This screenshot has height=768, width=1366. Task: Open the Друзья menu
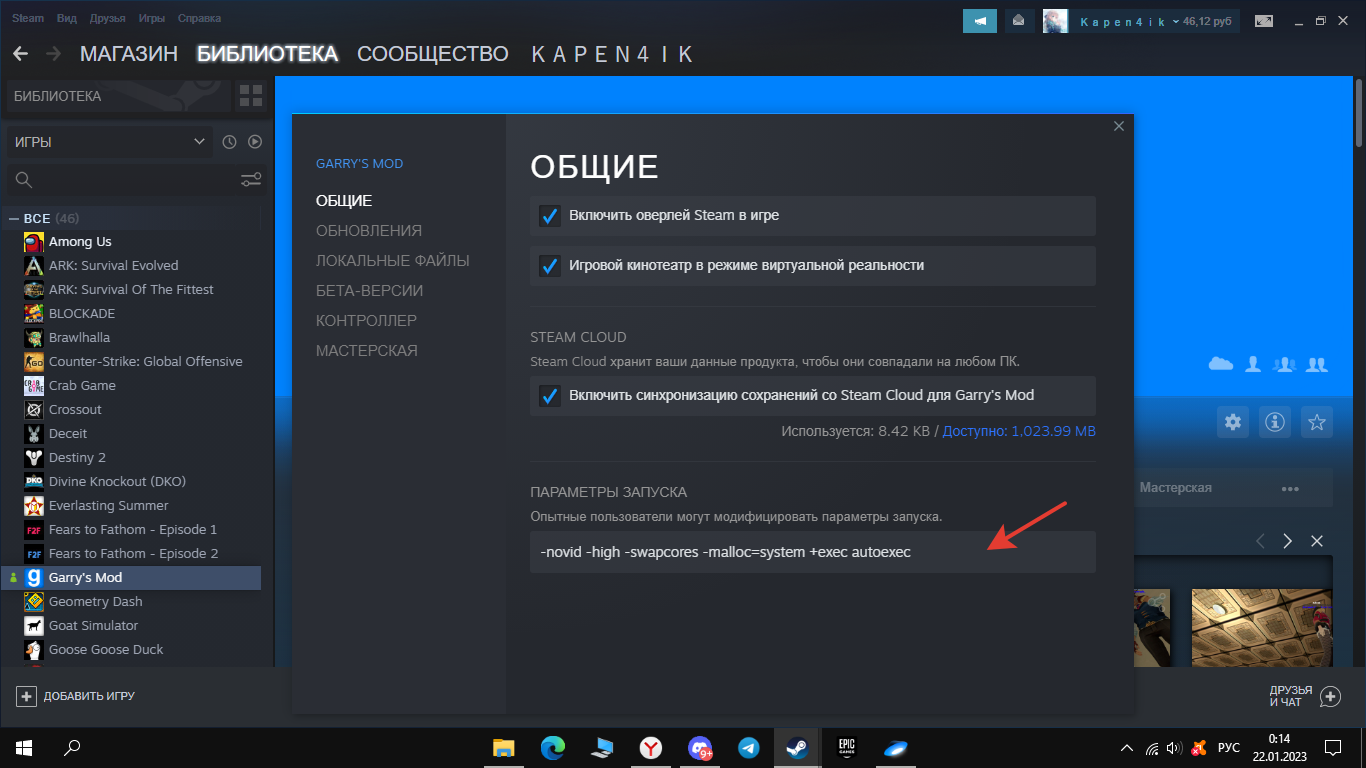click(x=108, y=18)
